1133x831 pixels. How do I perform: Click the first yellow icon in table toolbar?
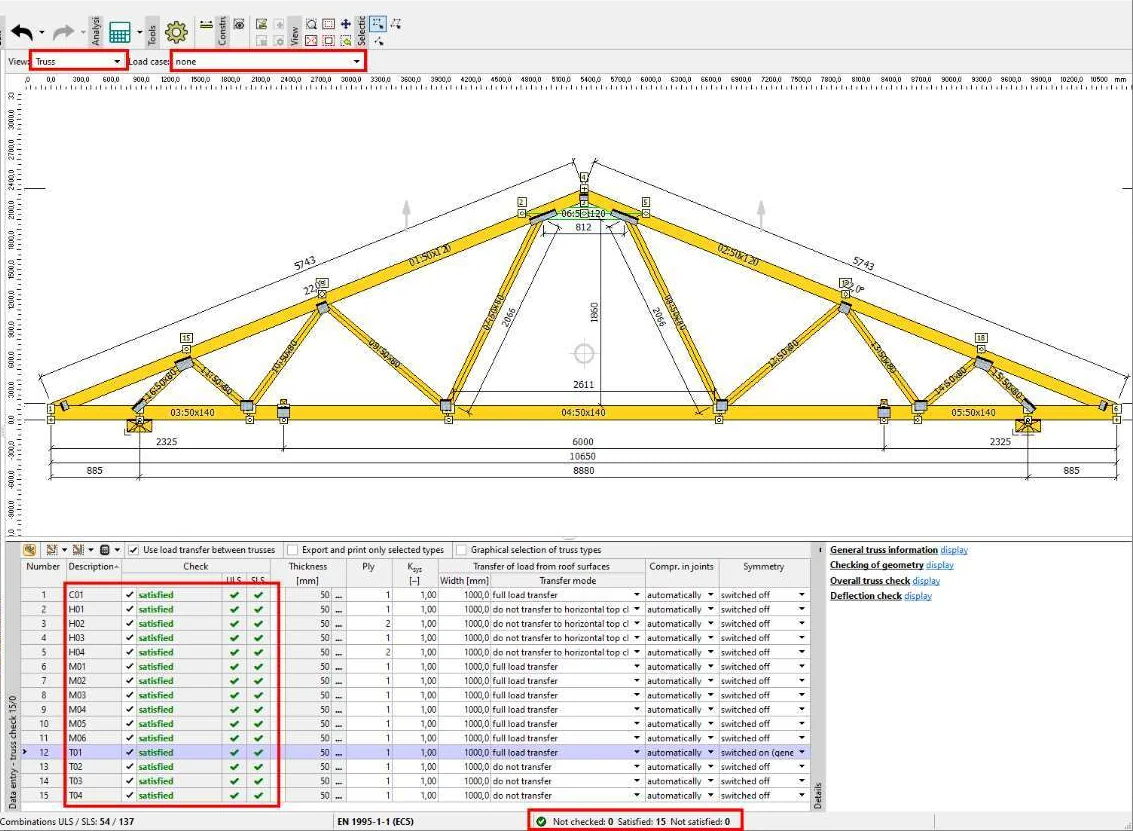[30, 550]
